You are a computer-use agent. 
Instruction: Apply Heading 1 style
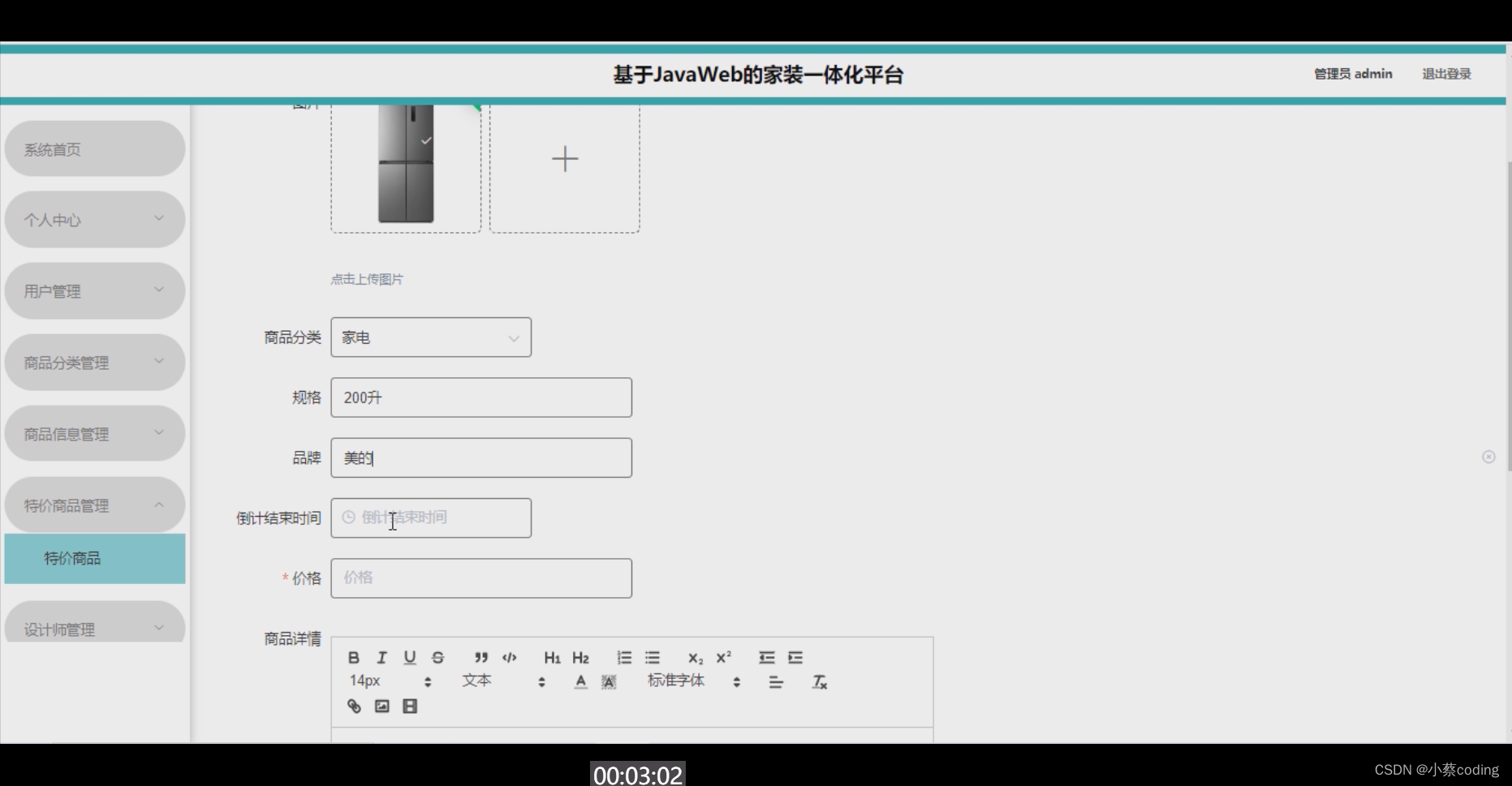click(552, 658)
